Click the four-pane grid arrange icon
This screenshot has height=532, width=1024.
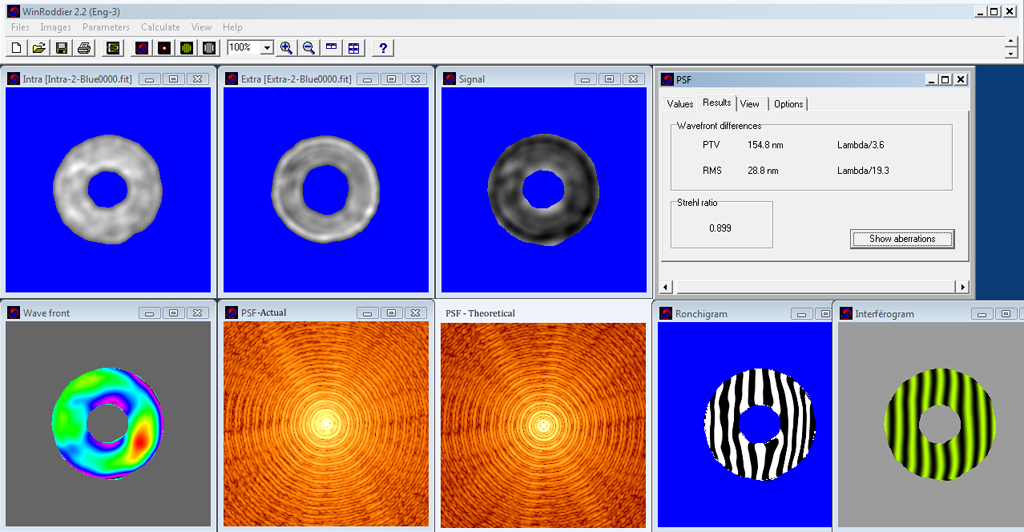click(x=354, y=48)
